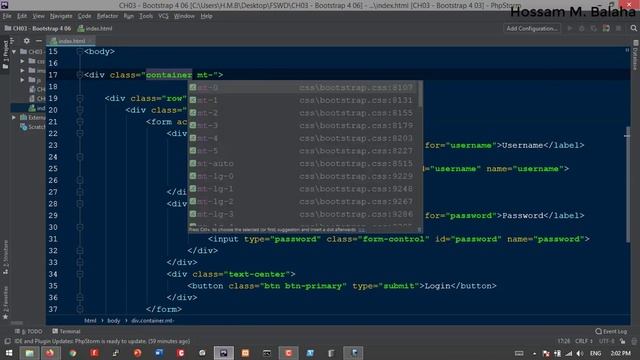Select Scratches item in project tree
640x360 pixels.
33,127
